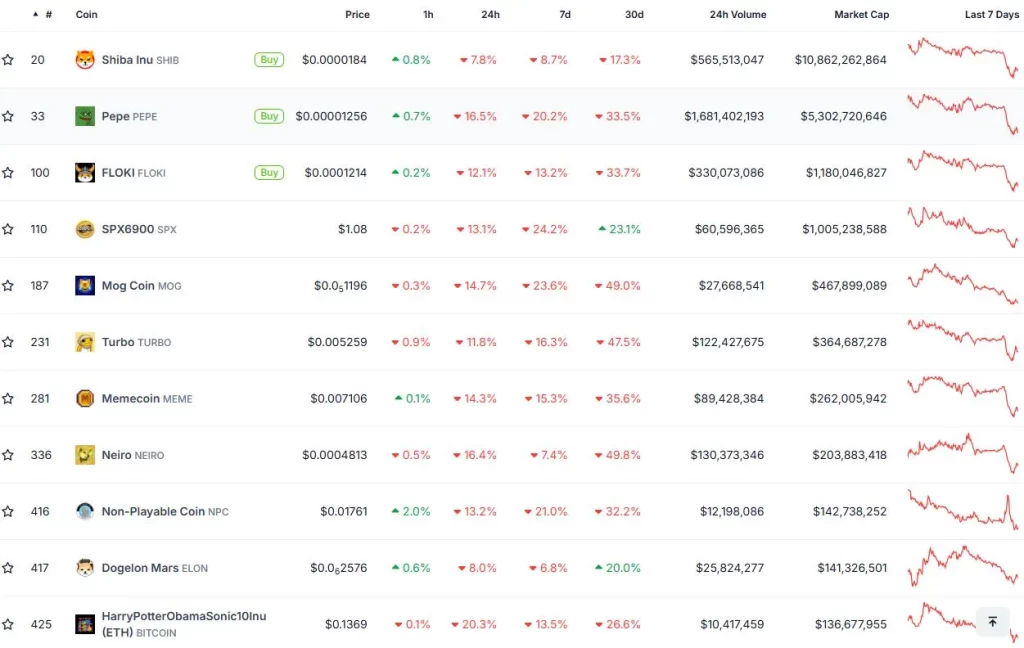Add Neiro to favorites via star
This screenshot has height=648, width=1024.
point(8,455)
